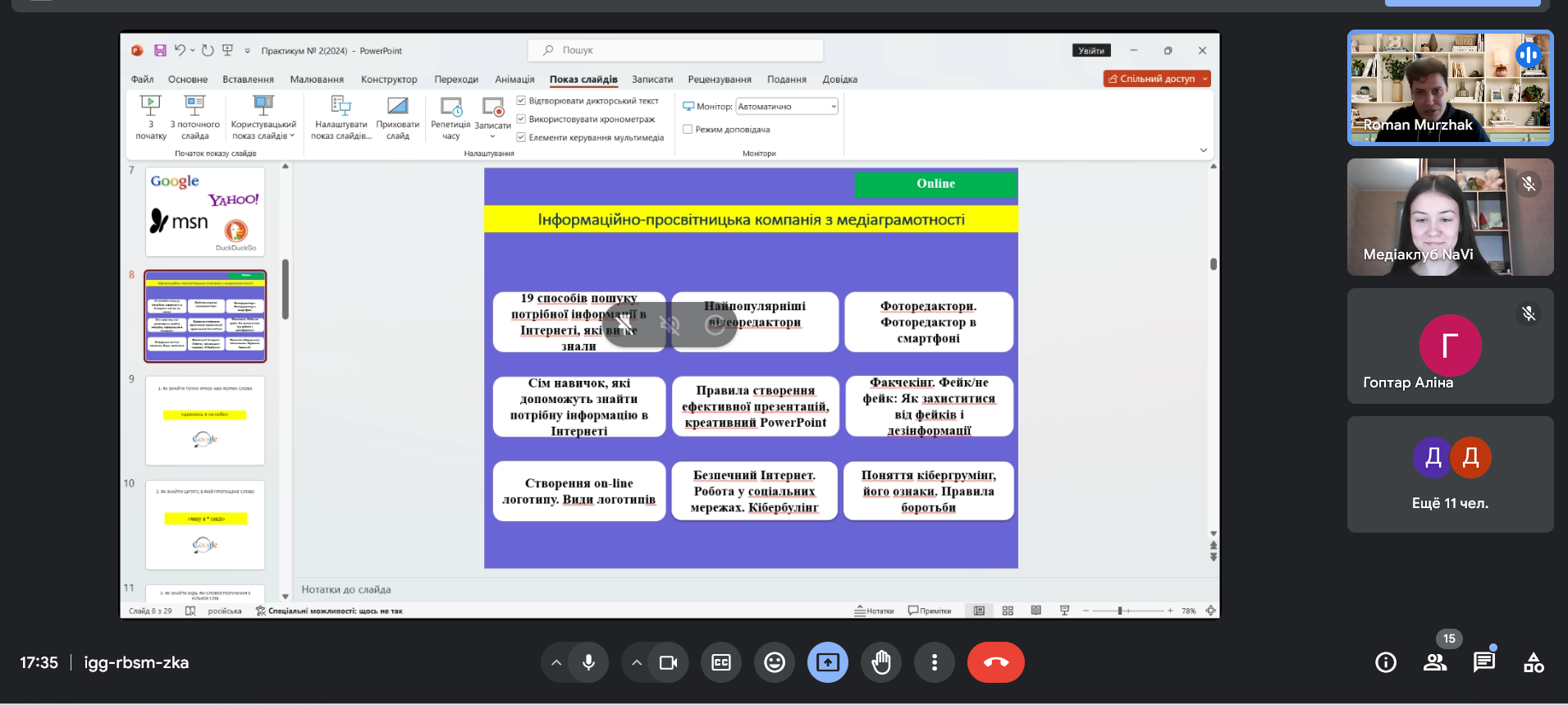This screenshot has width=1568, height=705.
Task: Open the meeting chat panel
Action: (1483, 662)
